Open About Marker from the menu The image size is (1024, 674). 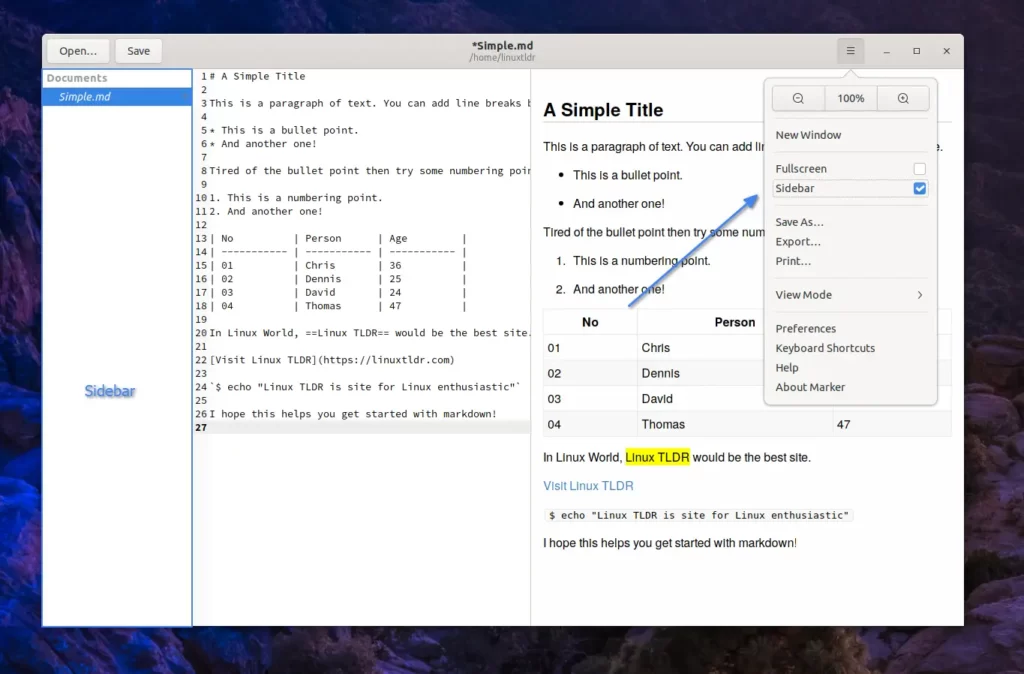pyautogui.click(x=850, y=387)
